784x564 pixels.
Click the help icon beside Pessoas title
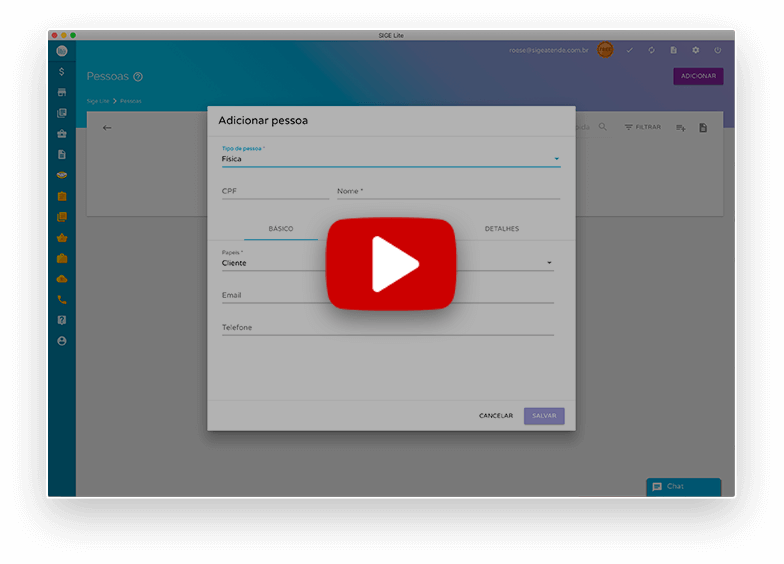coord(138,77)
